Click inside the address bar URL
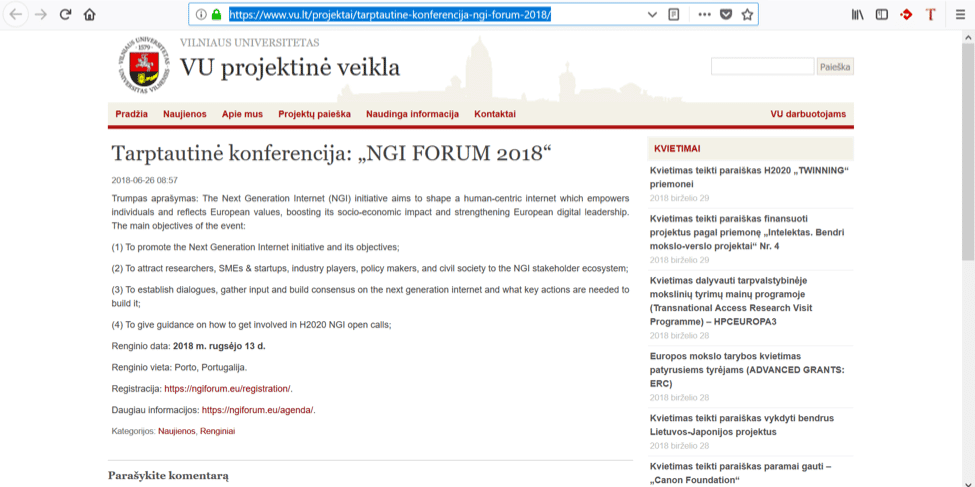The width and height of the screenshot is (975, 487). coord(390,15)
